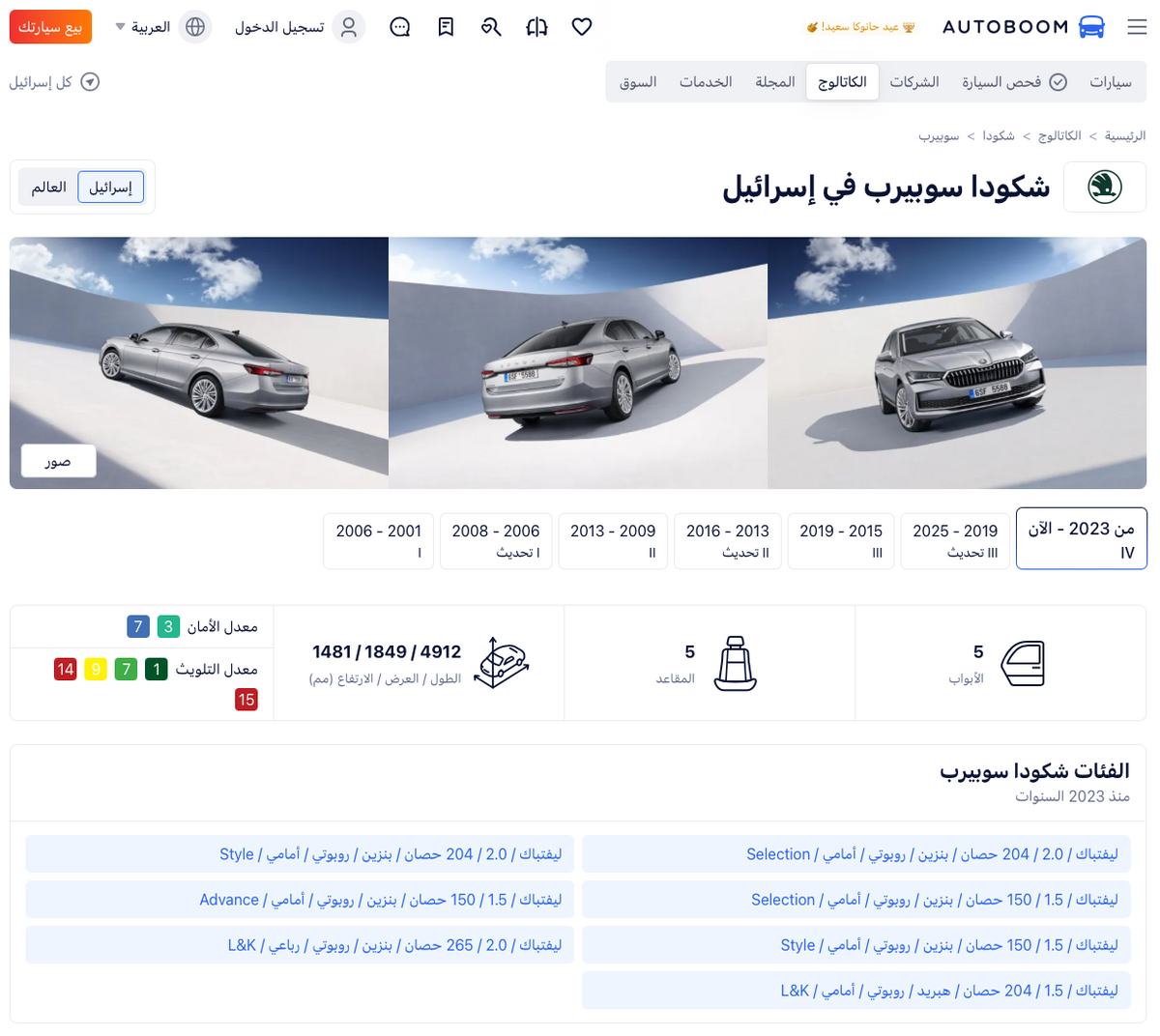The height and width of the screenshot is (1036, 1160).
Task: Open the العربية language dropdown
Action: [x=143, y=27]
